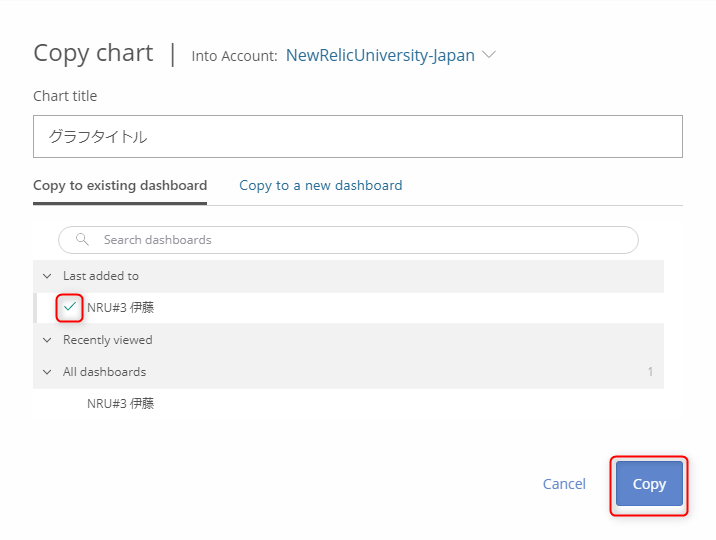Select NRU#3 伊藤 row under Last added to

point(349,308)
